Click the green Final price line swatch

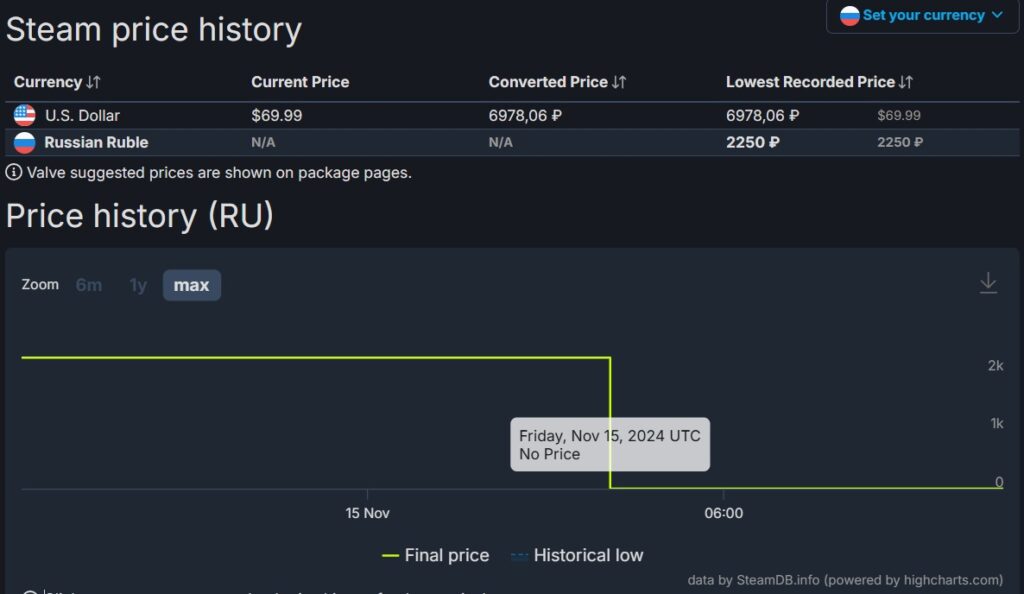(390, 556)
